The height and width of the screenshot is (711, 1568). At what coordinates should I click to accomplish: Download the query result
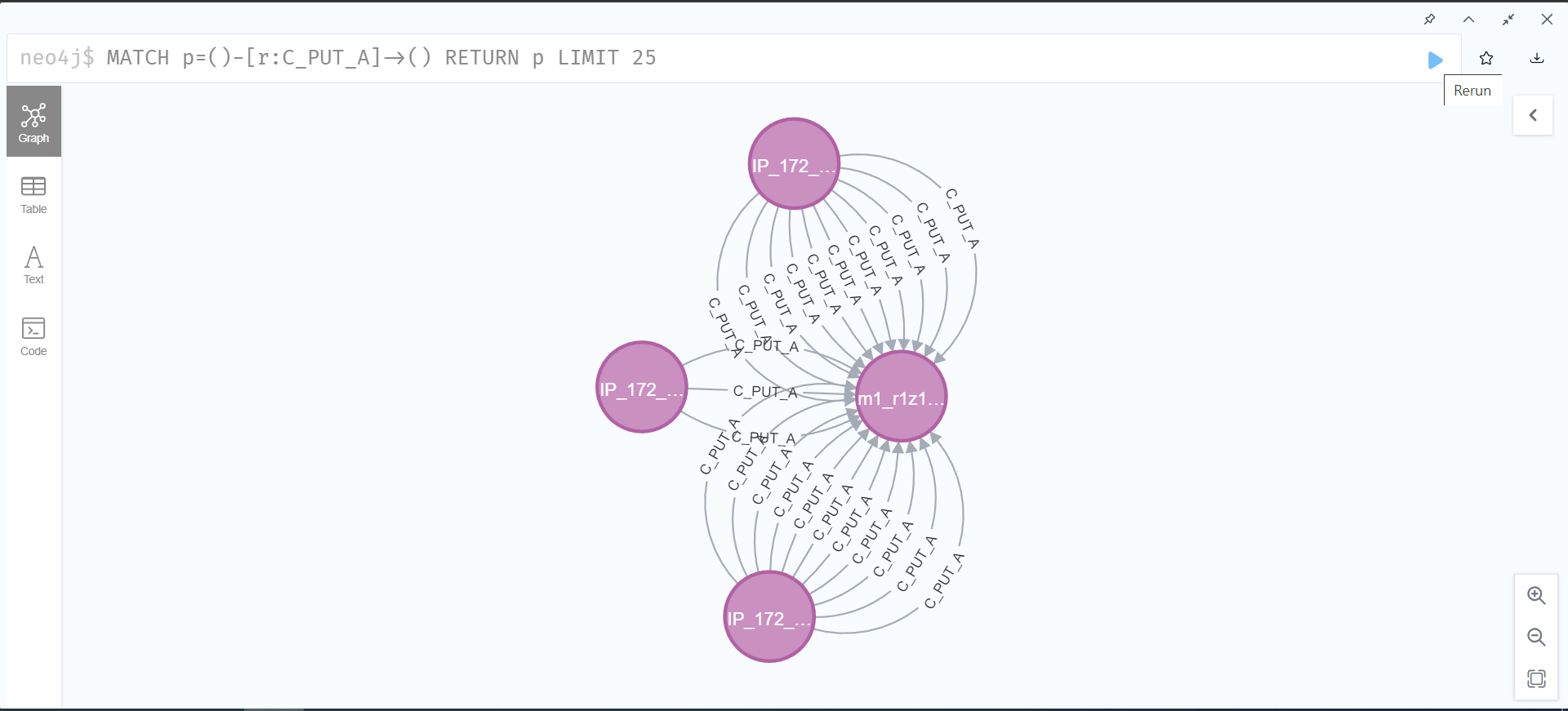pyautogui.click(x=1537, y=58)
